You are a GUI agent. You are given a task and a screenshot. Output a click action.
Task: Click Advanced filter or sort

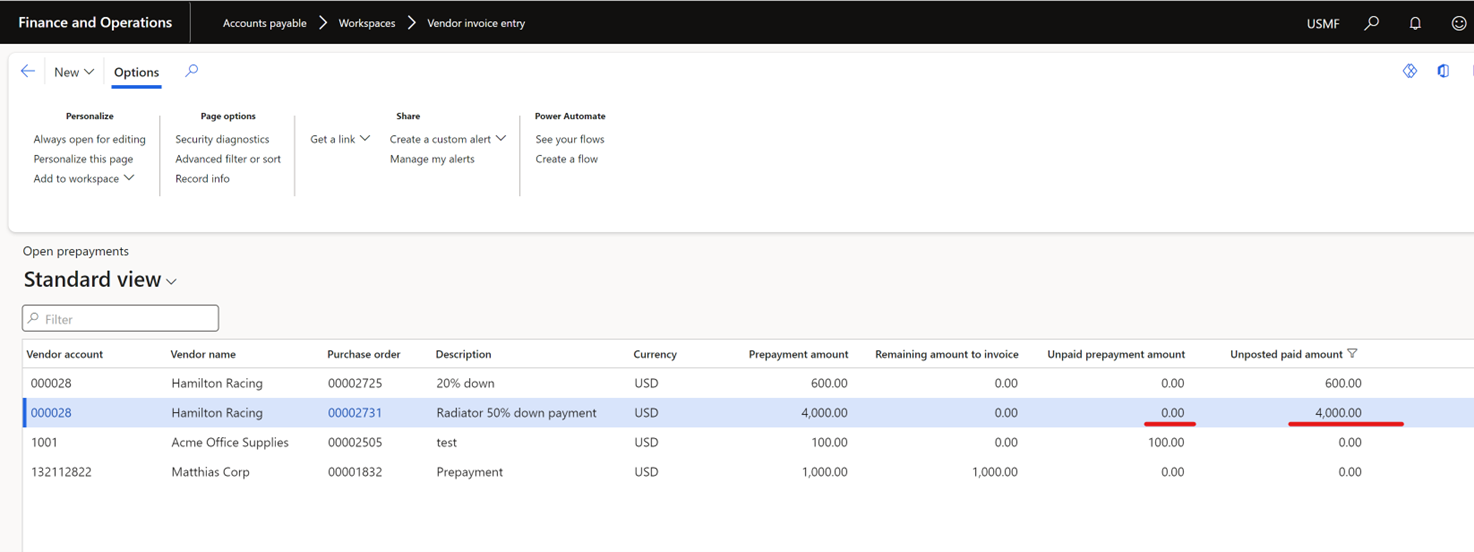228,159
